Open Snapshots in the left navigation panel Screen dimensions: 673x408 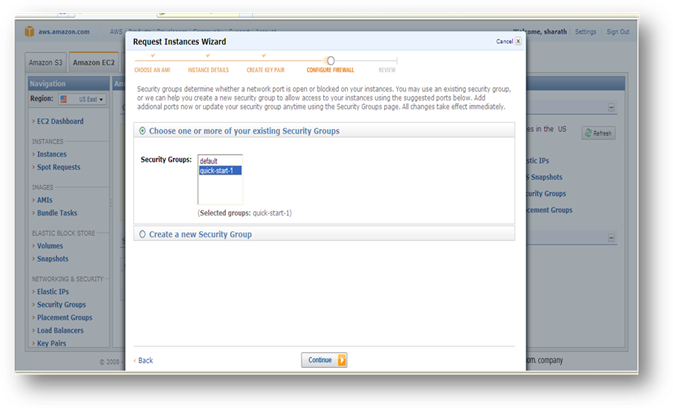(x=52, y=259)
